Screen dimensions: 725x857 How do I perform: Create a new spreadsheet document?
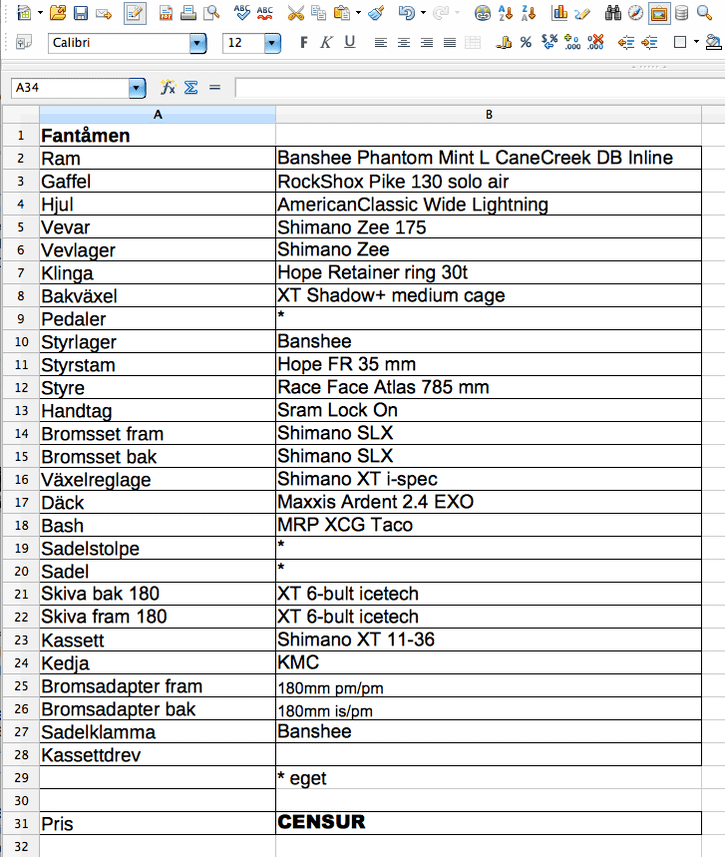point(24,13)
